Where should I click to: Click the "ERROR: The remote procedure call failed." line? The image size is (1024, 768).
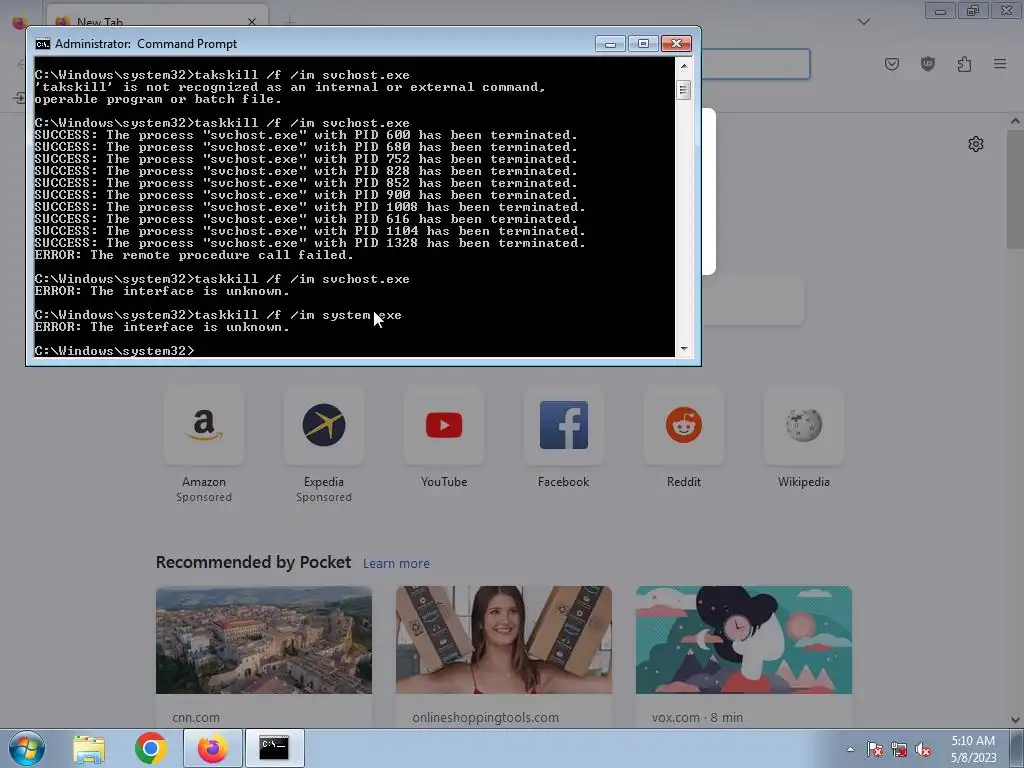(x=194, y=255)
